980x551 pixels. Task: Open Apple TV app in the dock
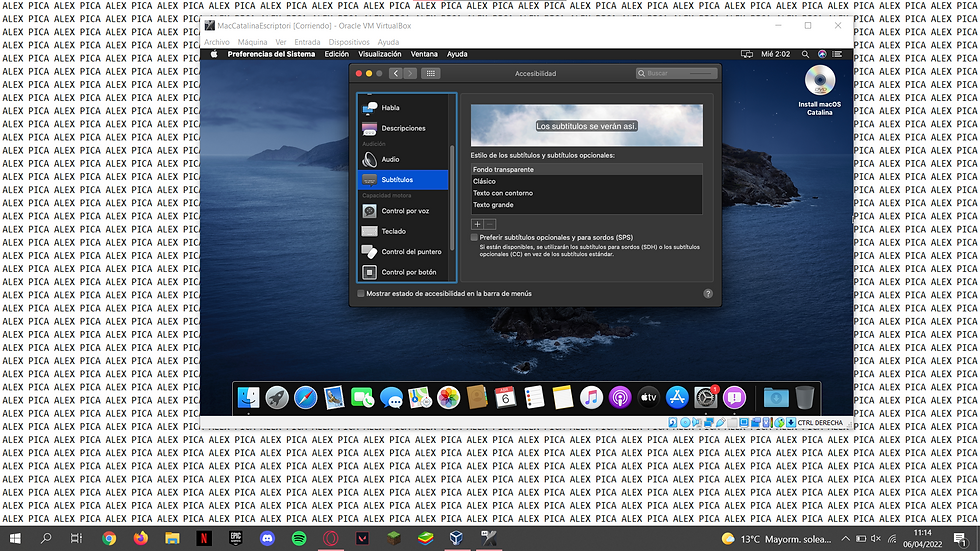648,397
